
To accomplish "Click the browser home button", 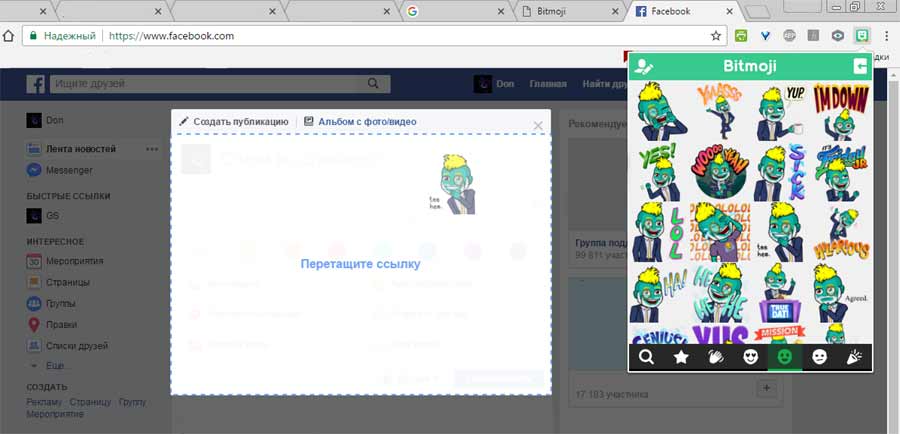I will point(7,36).
